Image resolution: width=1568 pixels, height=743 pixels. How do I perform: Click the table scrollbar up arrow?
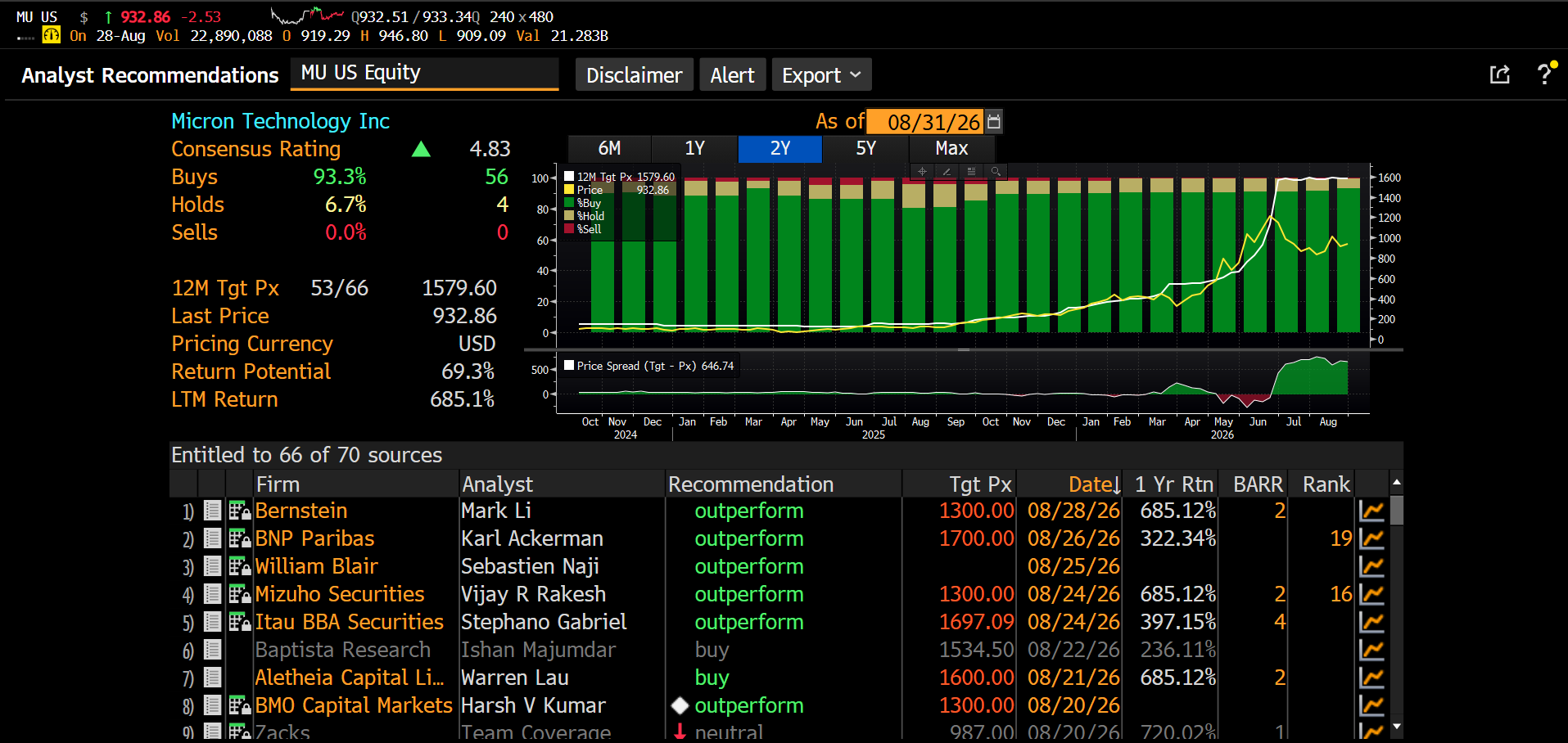(1396, 482)
